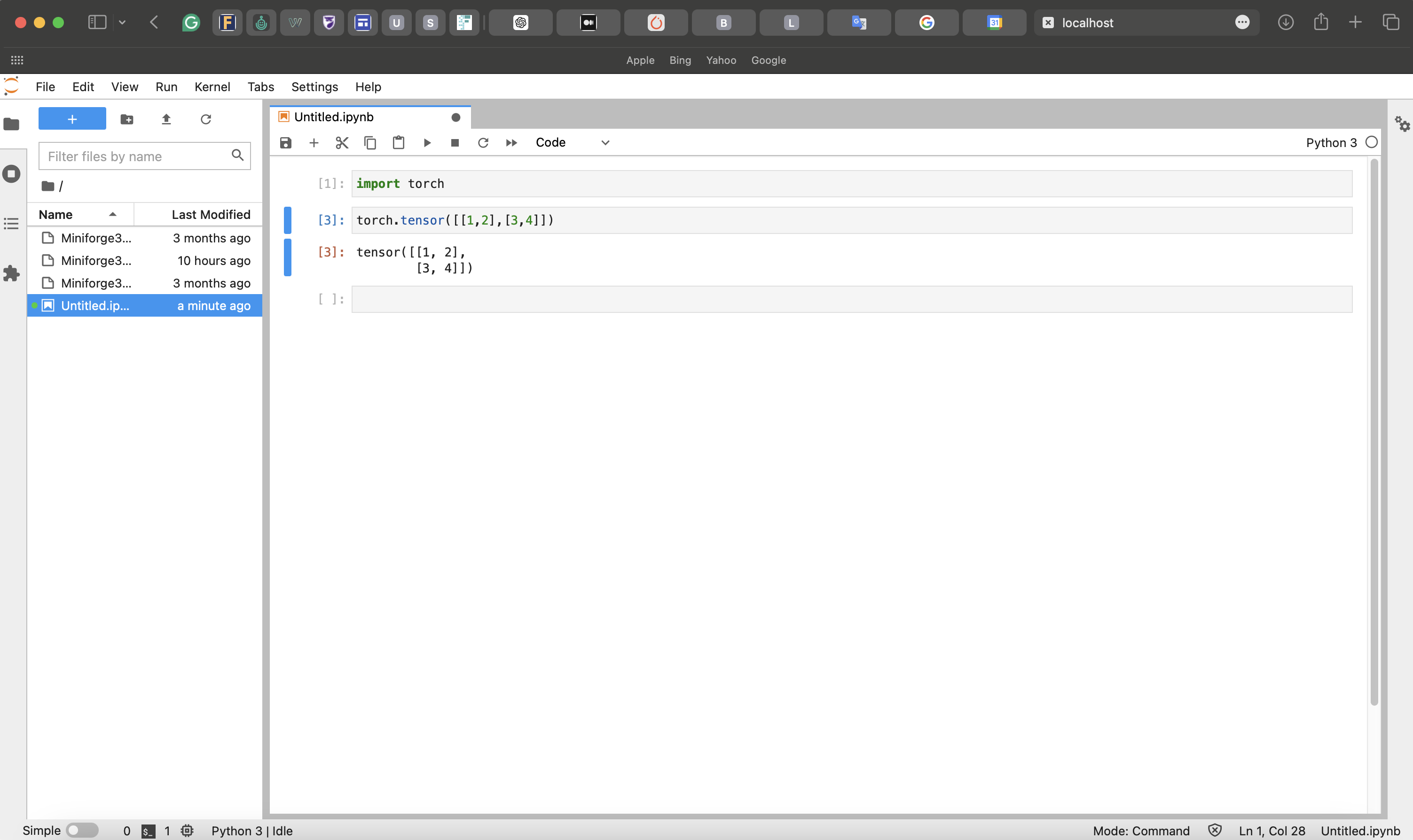Click the import torch code cell

coord(852,184)
